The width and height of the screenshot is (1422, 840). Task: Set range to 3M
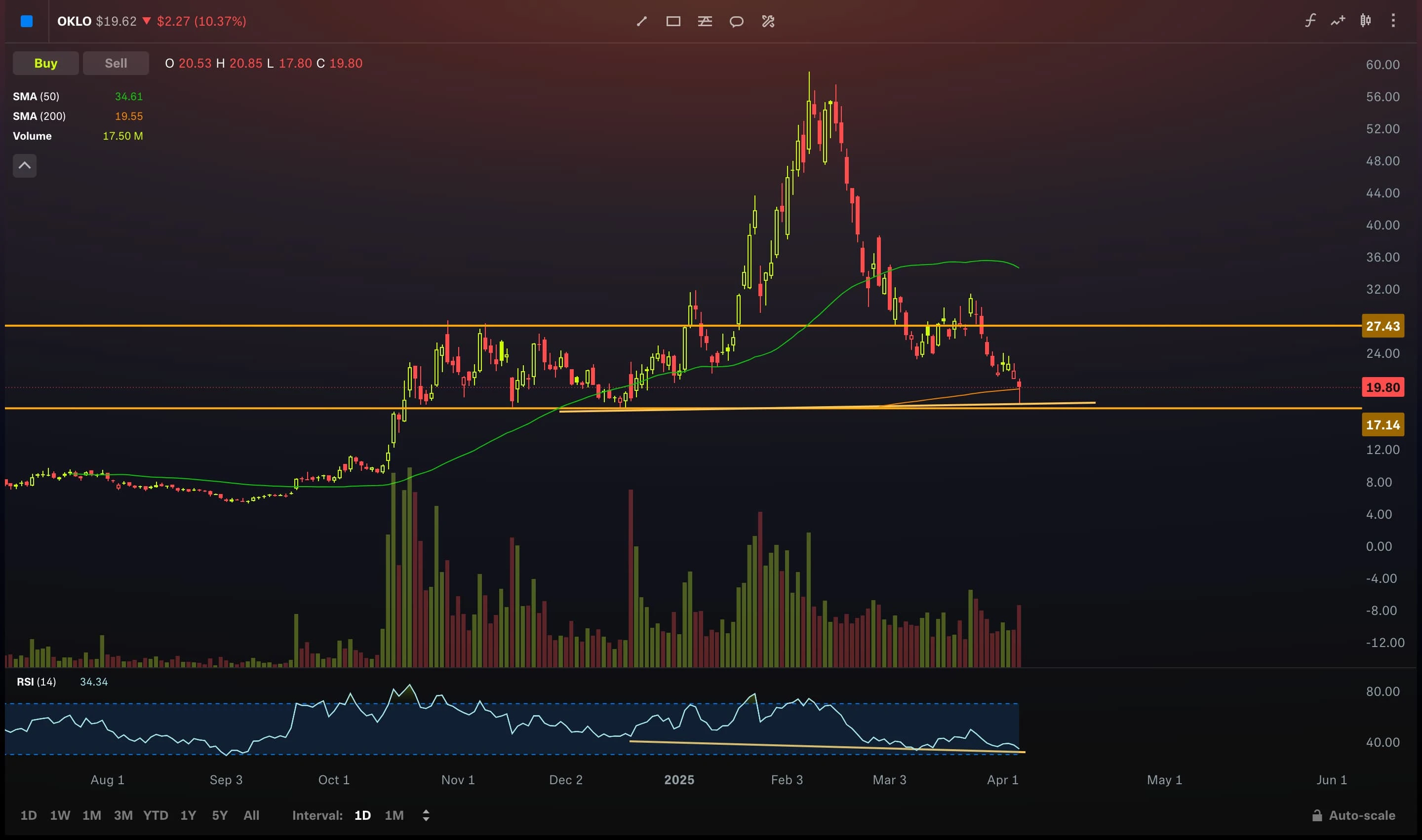click(x=123, y=815)
